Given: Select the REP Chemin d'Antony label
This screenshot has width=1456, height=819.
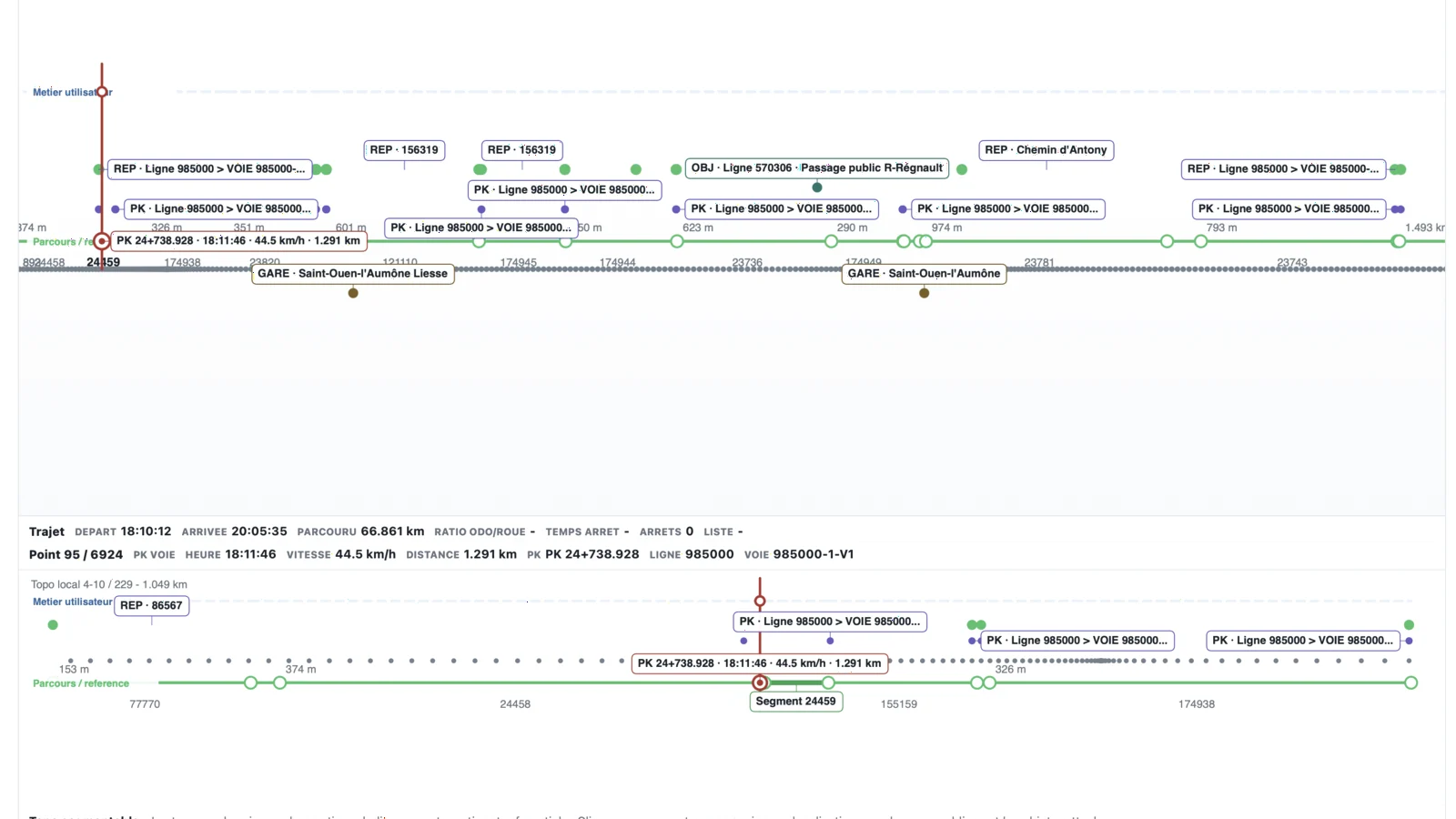Looking at the screenshot, I should 1046,150.
